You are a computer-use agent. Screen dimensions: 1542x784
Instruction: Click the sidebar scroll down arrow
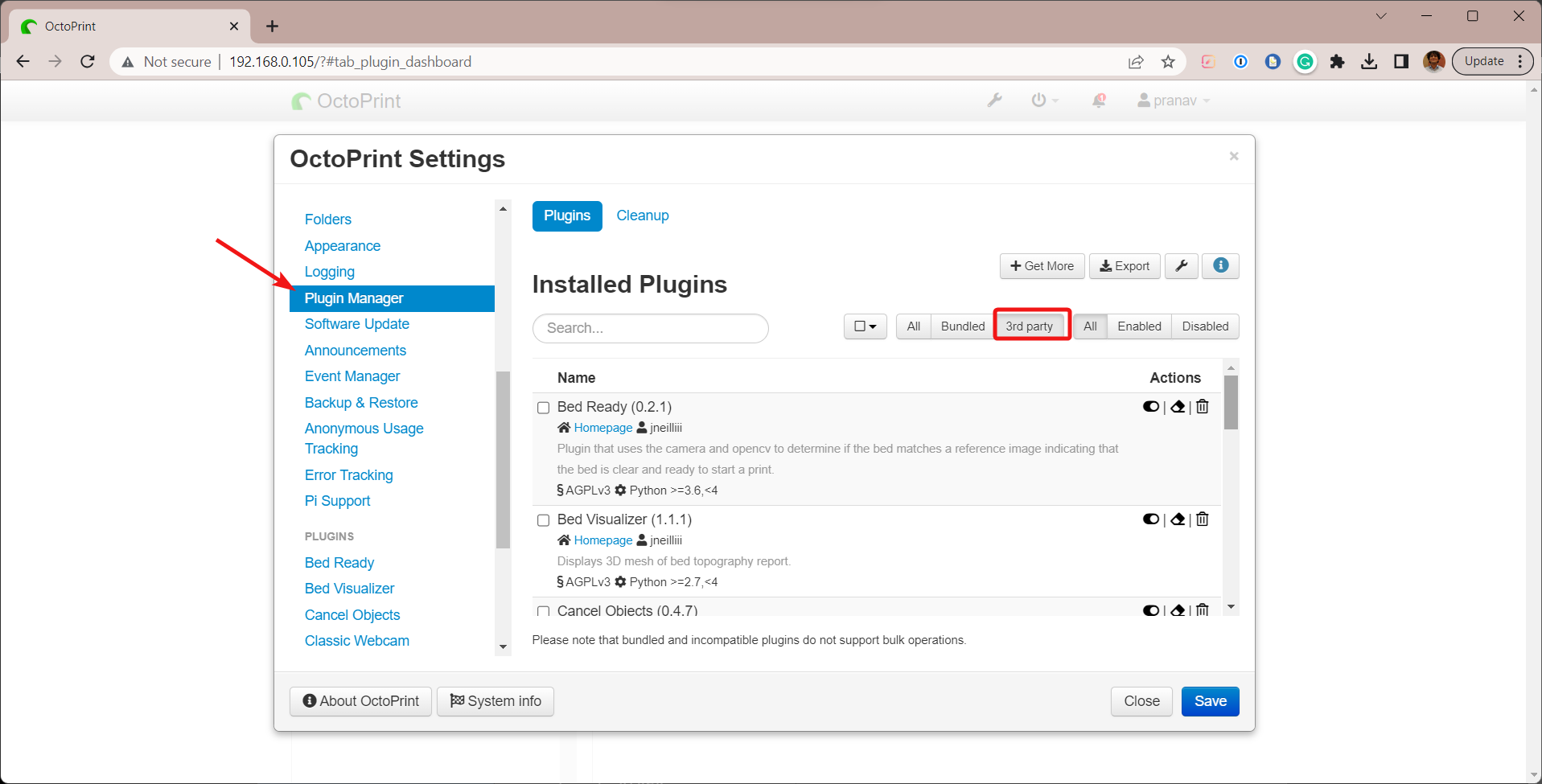point(503,647)
